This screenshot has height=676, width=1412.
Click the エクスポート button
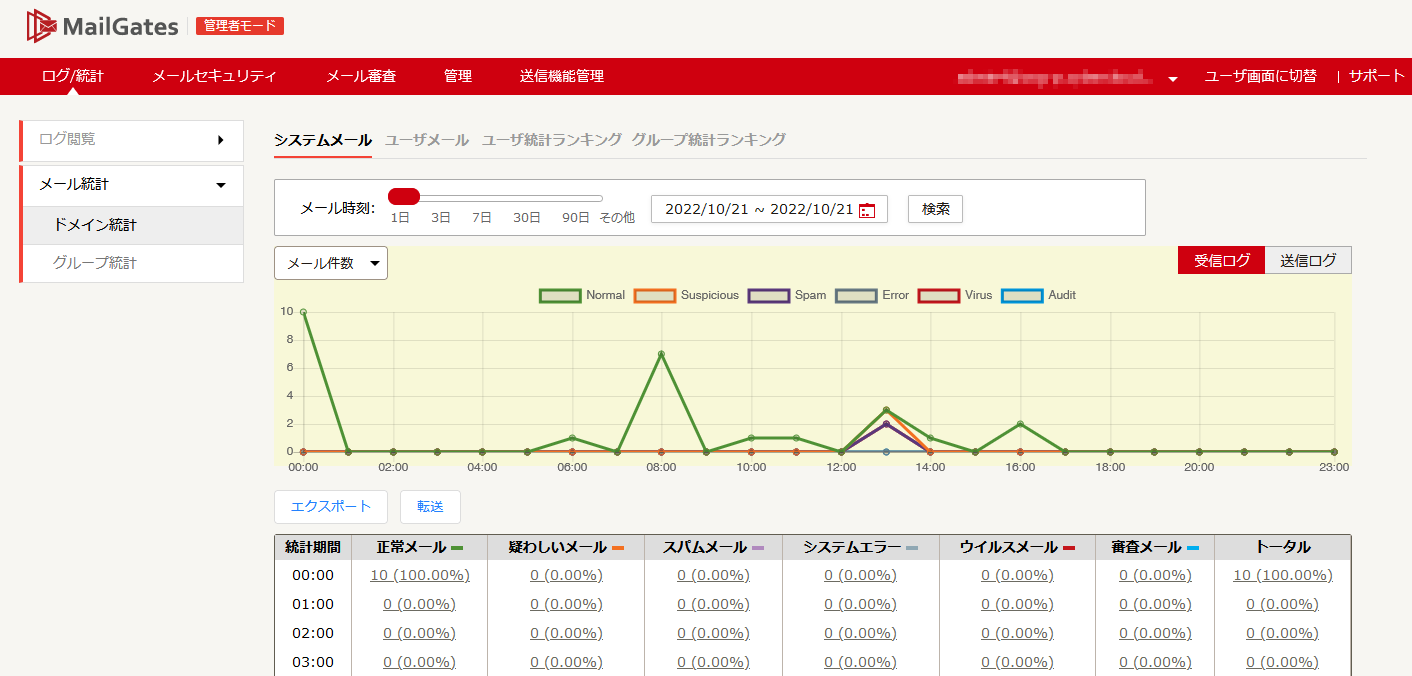[x=330, y=506]
